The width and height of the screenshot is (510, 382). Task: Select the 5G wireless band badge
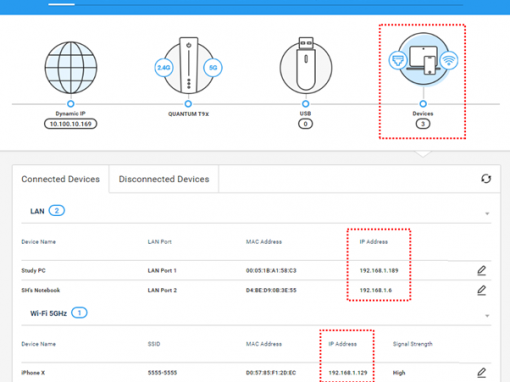[x=213, y=68]
